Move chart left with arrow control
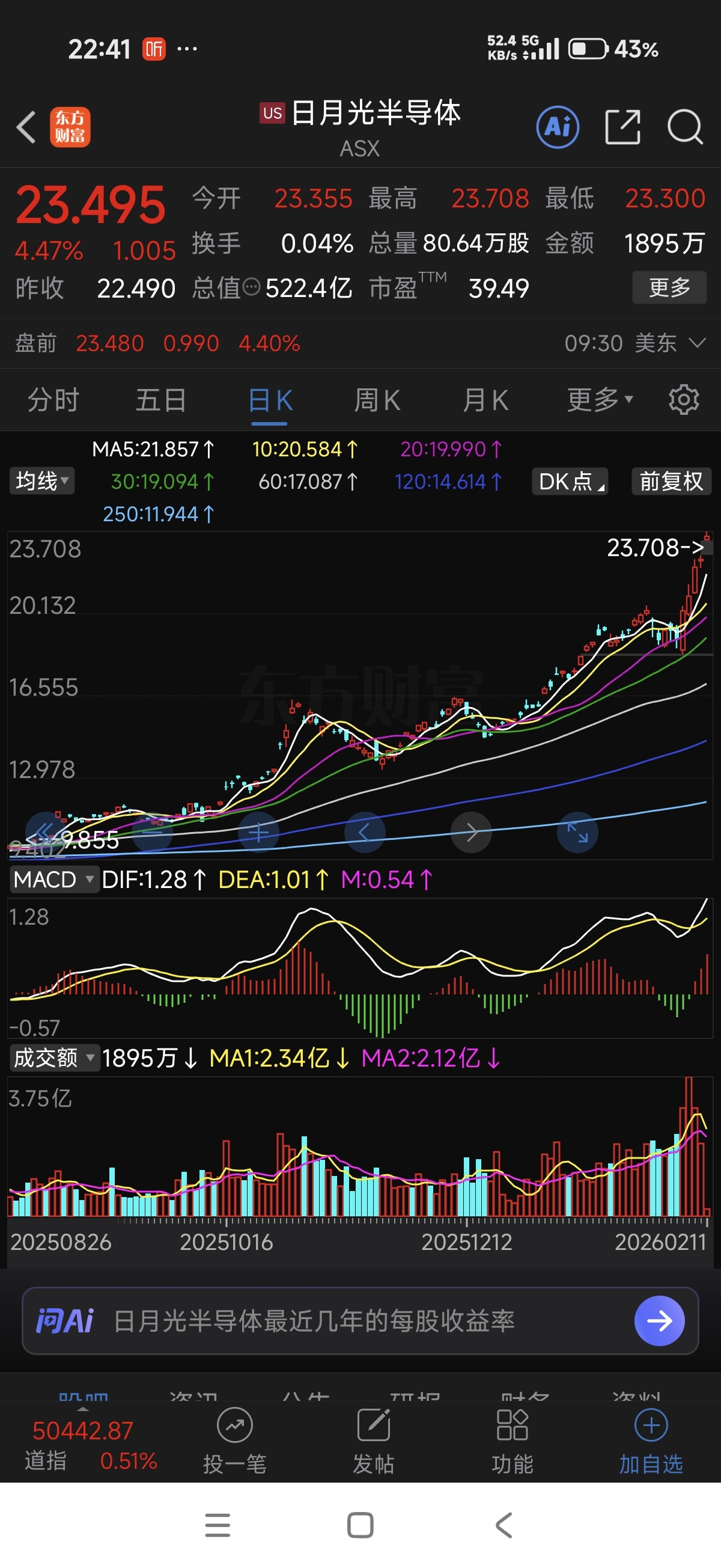This screenshot has height=1568, width=721. click(365, 832)
